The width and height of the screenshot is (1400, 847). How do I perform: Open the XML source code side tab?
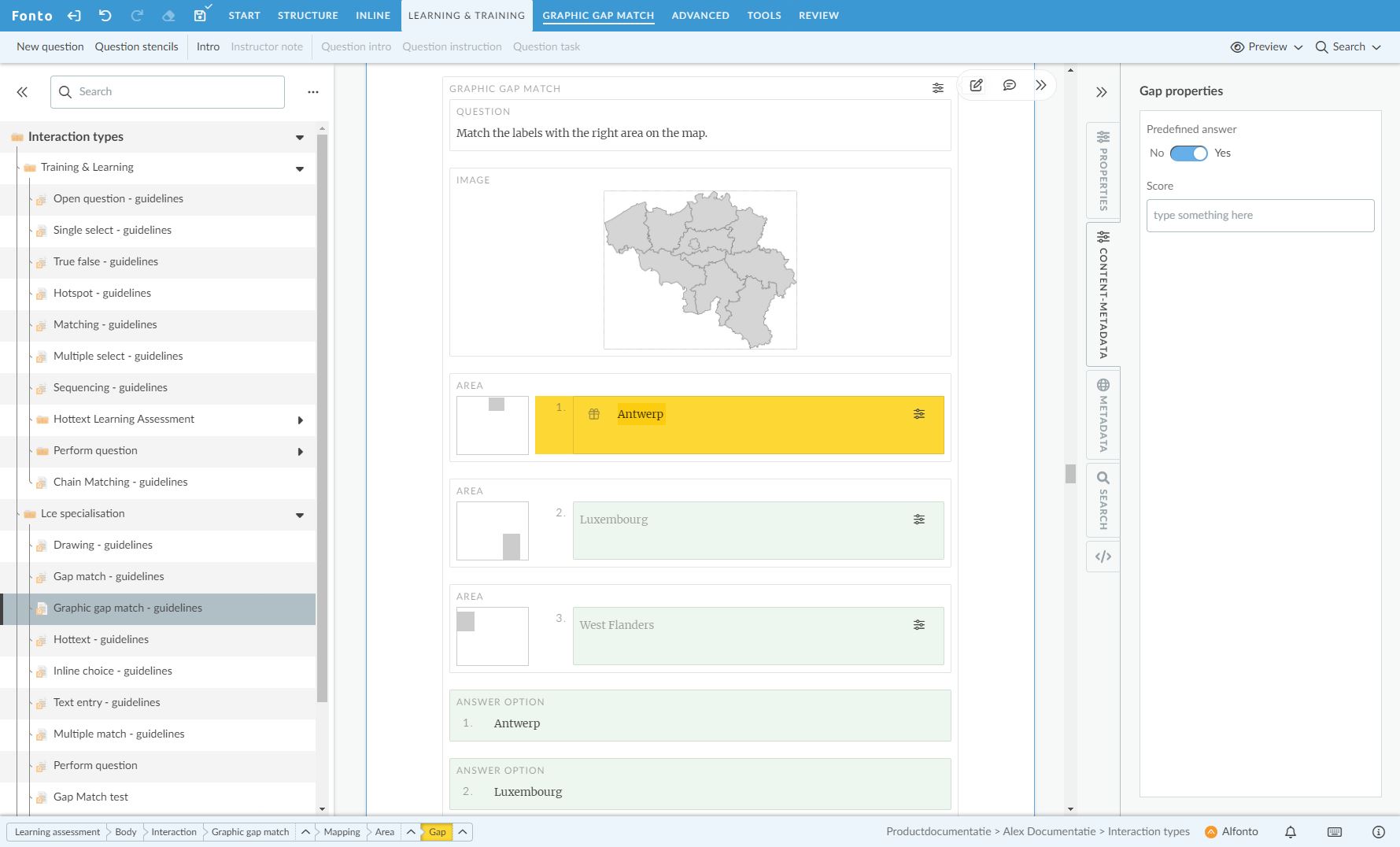tap(1103, 557)
